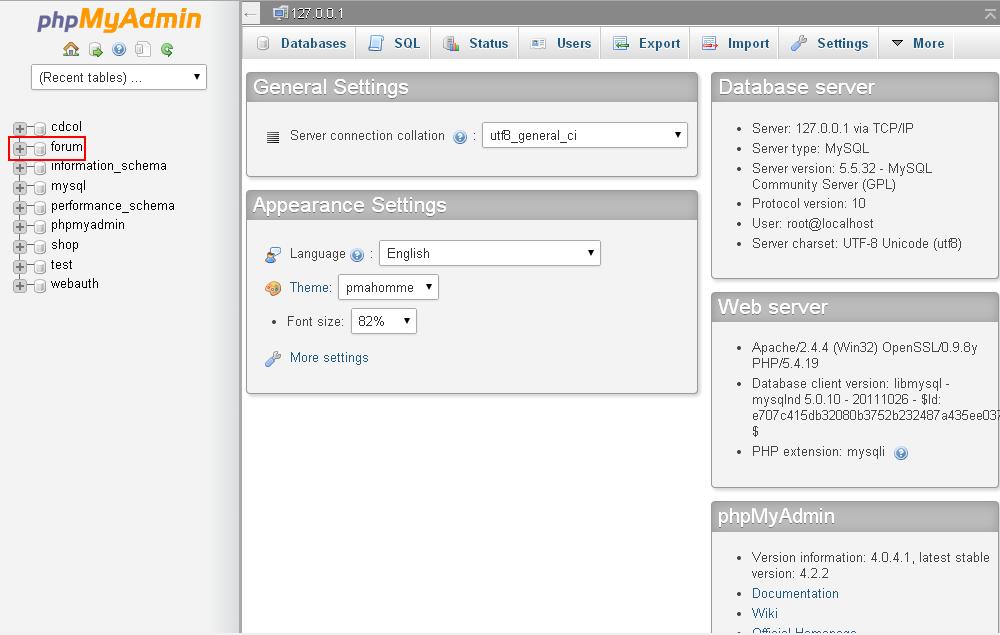Switch to the Databases tab

click(x=301, y=43)
